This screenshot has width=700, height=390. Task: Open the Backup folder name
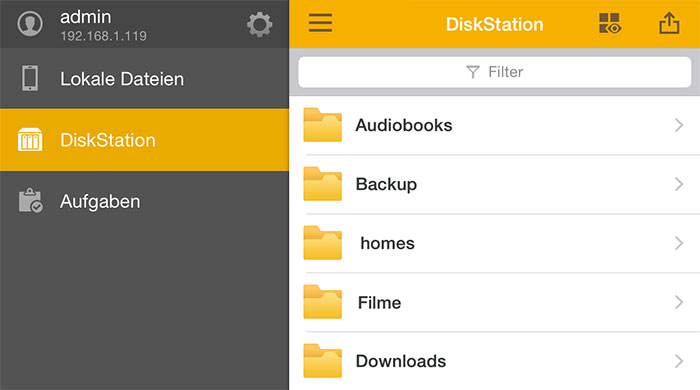386,184
